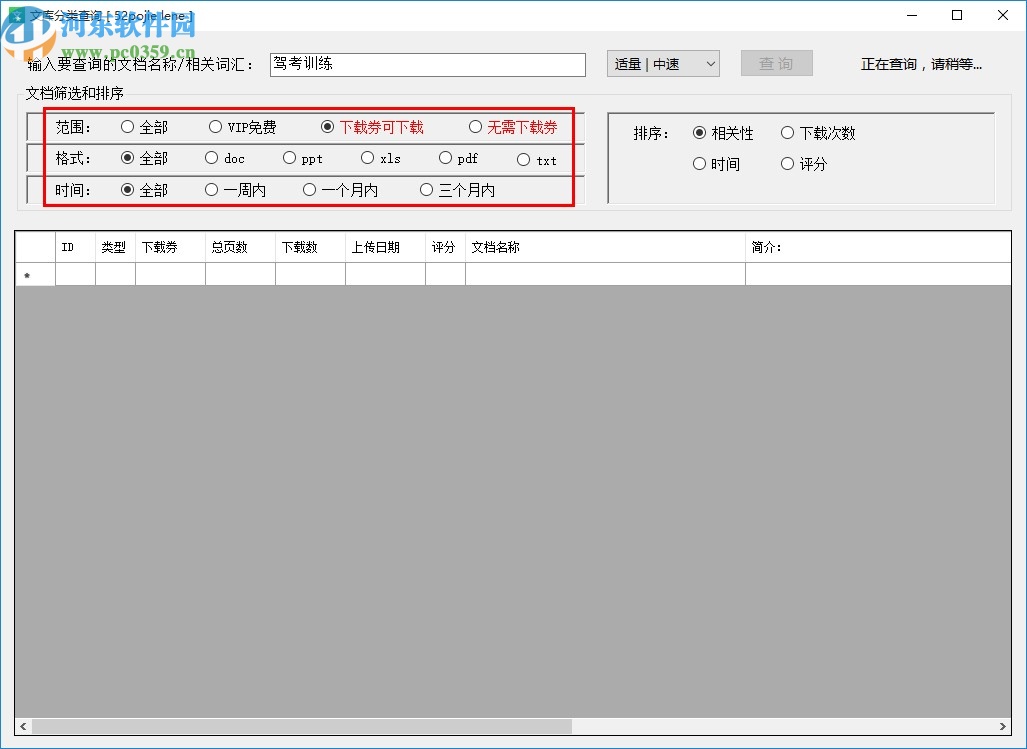
Task: Click horizontal scrollbar right arrow
Action: tap(1003, 726)
